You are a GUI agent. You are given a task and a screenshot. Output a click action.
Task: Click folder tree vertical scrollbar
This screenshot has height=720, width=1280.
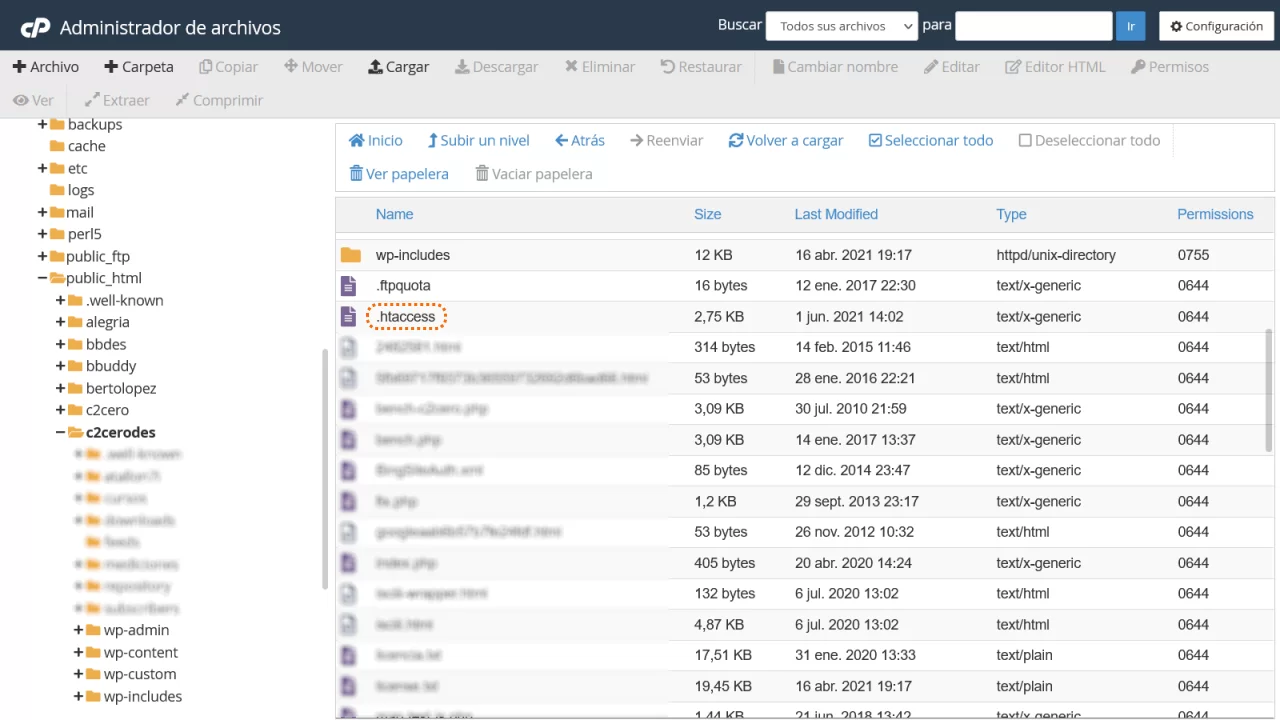coord(324,470)
